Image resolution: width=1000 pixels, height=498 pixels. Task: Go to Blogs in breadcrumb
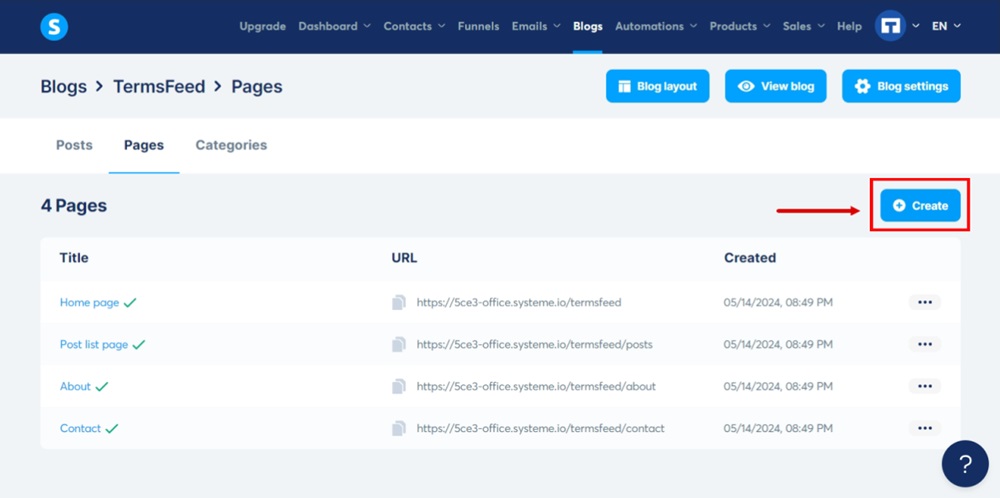click(64, 86)
